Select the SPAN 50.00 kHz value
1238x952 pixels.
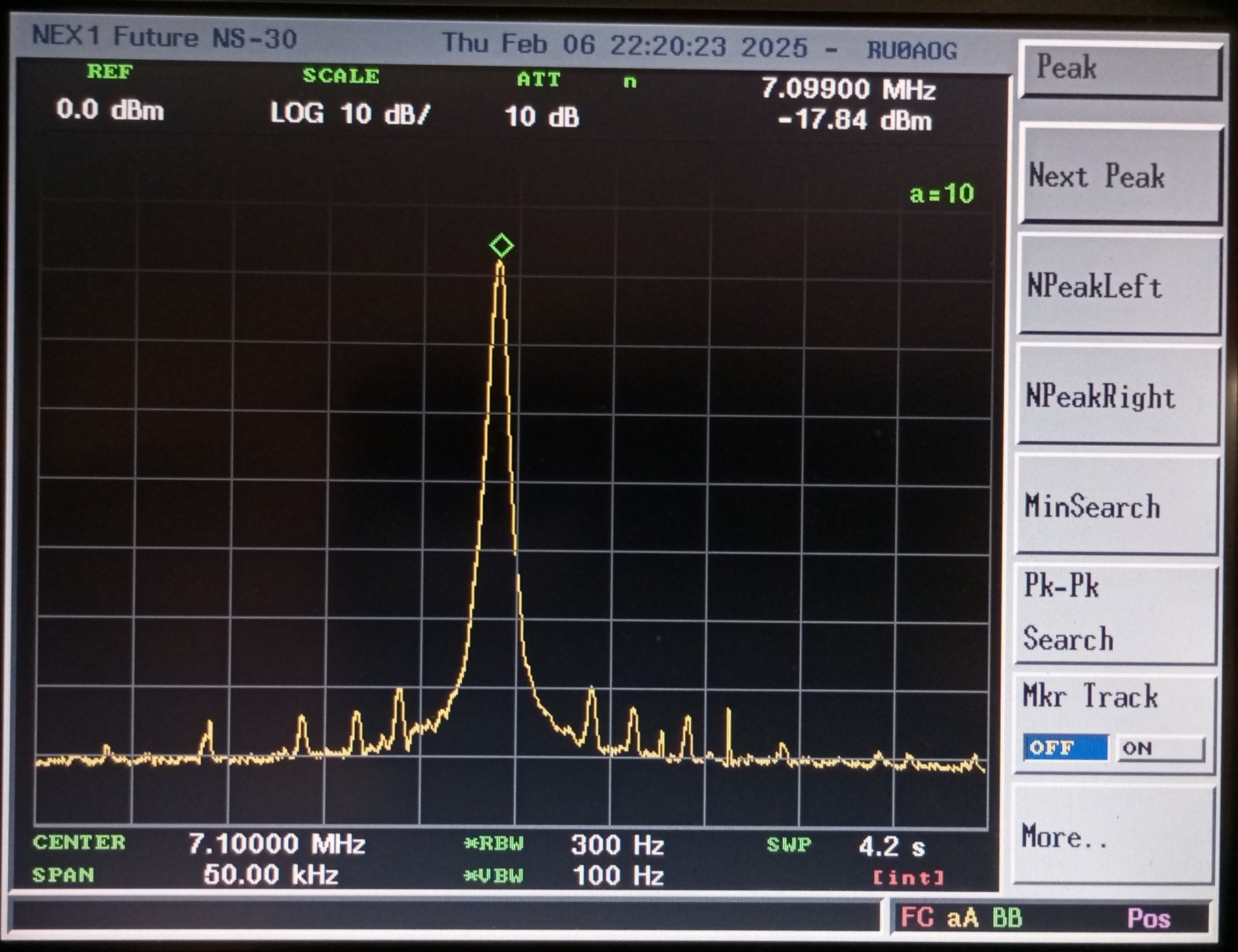coord(271,874)
